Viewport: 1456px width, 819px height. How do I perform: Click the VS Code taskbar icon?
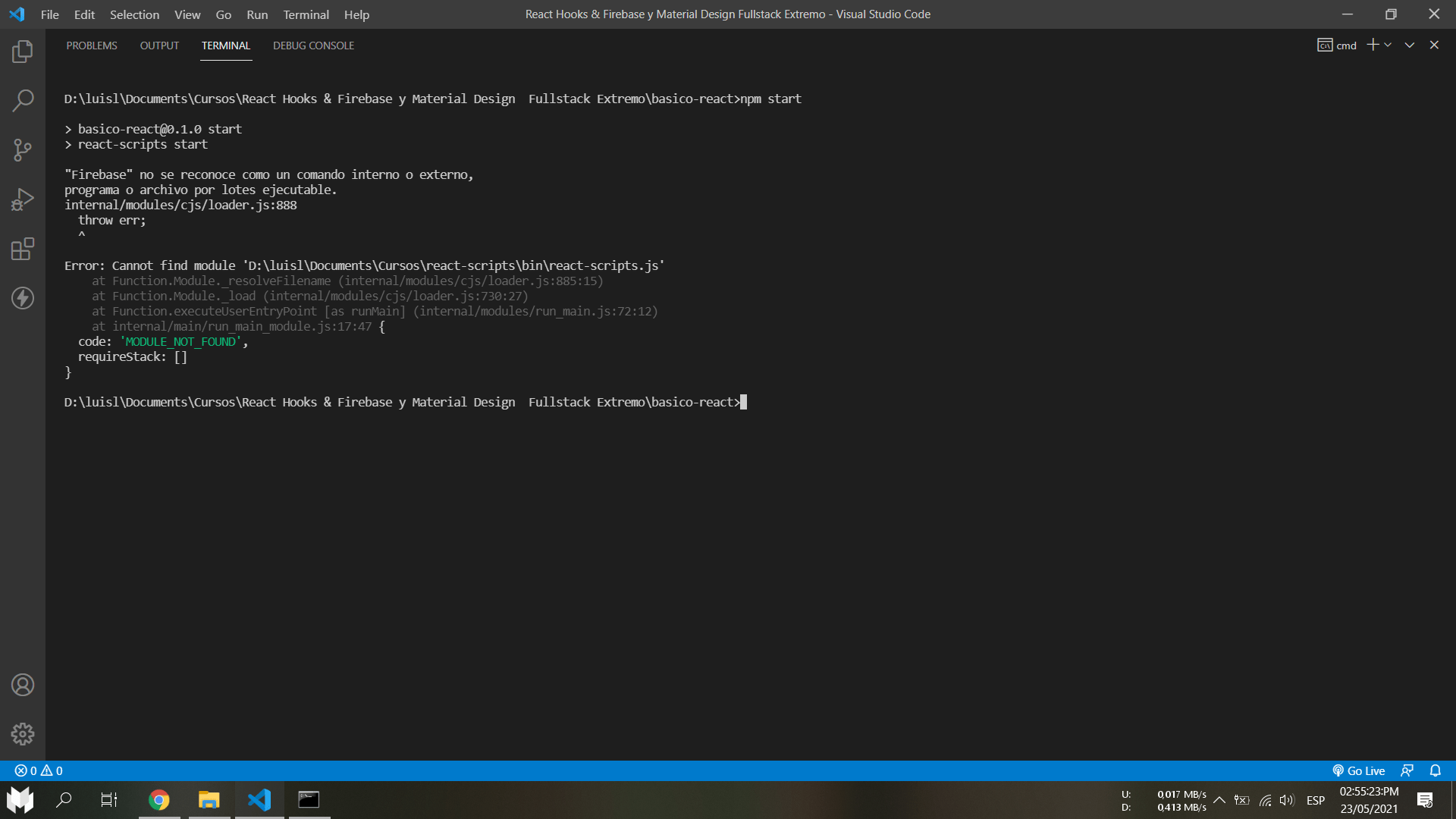point(259,799)
